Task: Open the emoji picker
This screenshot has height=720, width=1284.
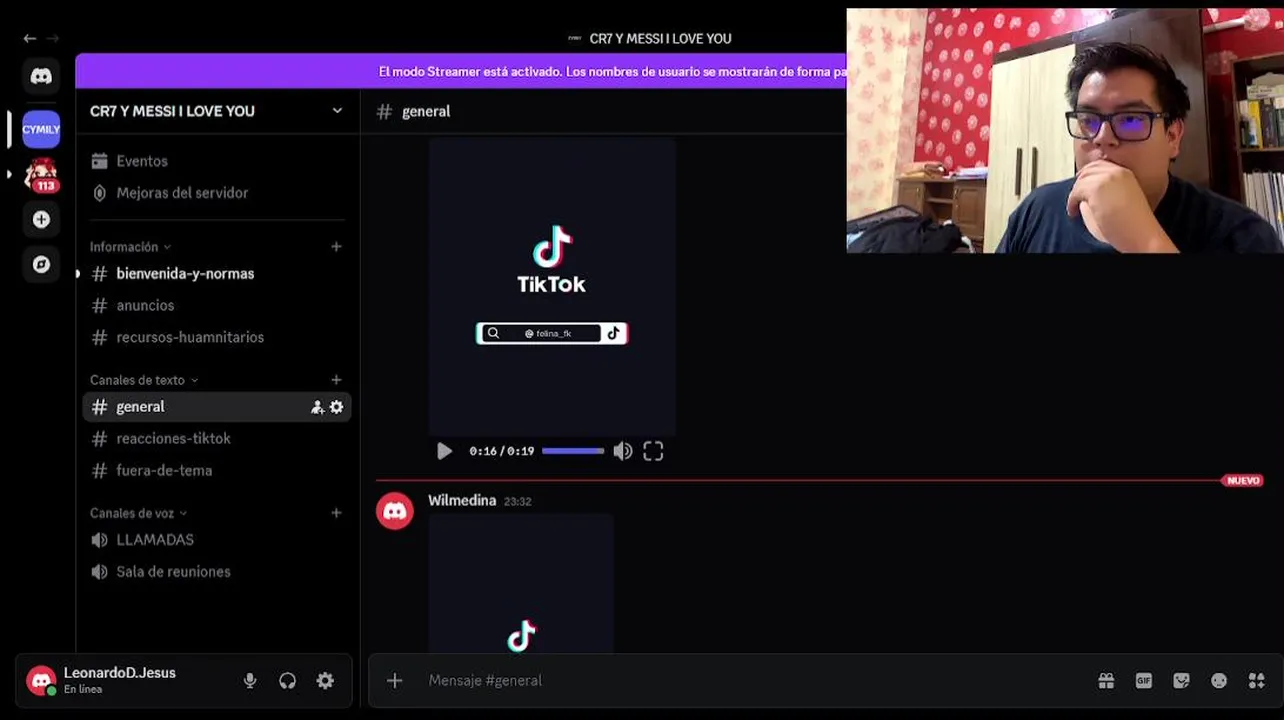Action: coord(1219,681)
